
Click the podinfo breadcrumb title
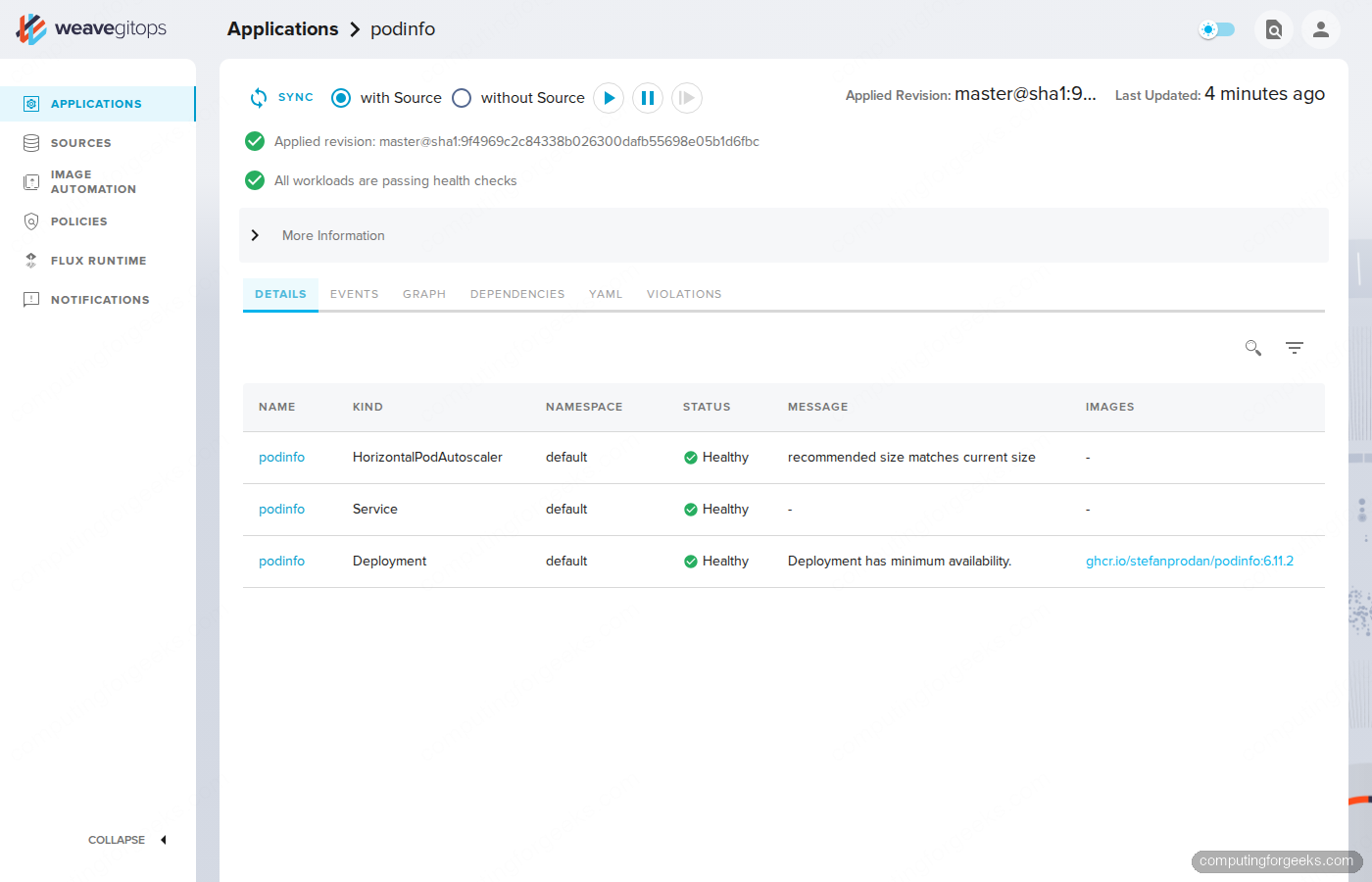(x=403, y=29)
